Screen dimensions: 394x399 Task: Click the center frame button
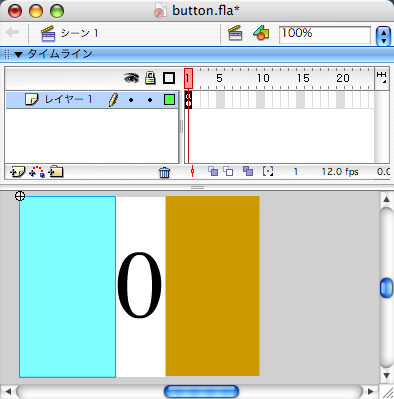[192, 171]
